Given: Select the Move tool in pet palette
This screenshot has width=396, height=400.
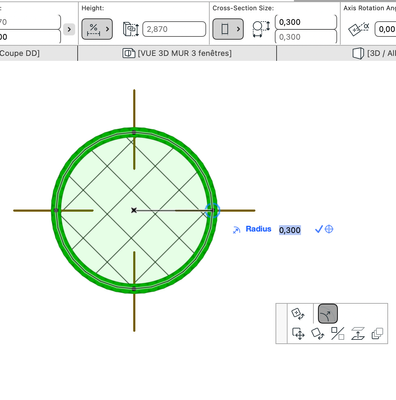Looking at the screenshot, I should pos(298,334).
